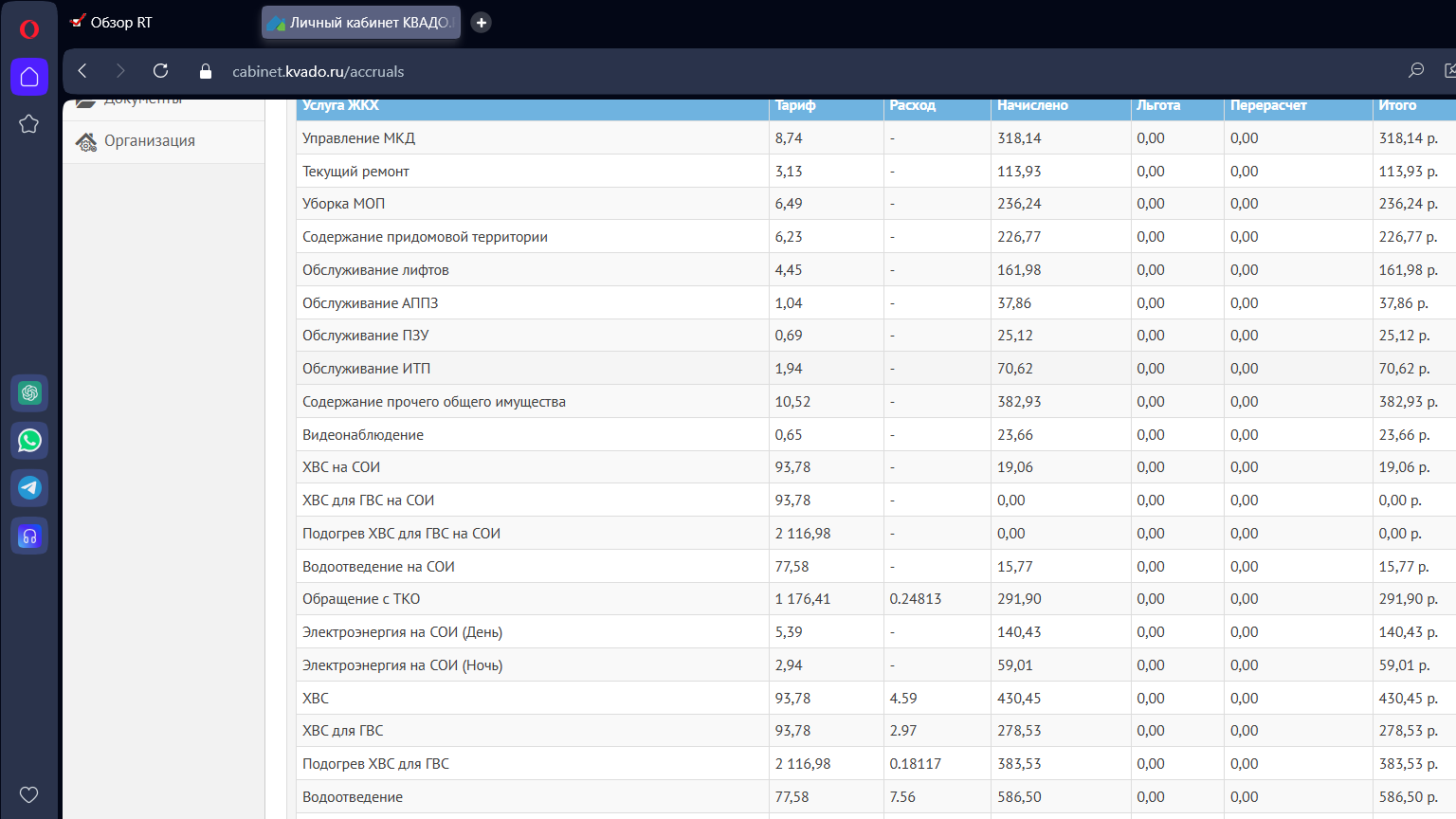Image resolution: width=1456 pixels, height=819 pixels.
Task: Open bookmarks star icon in sidebar
Action: pyautogui.click(x=29, y=124)
